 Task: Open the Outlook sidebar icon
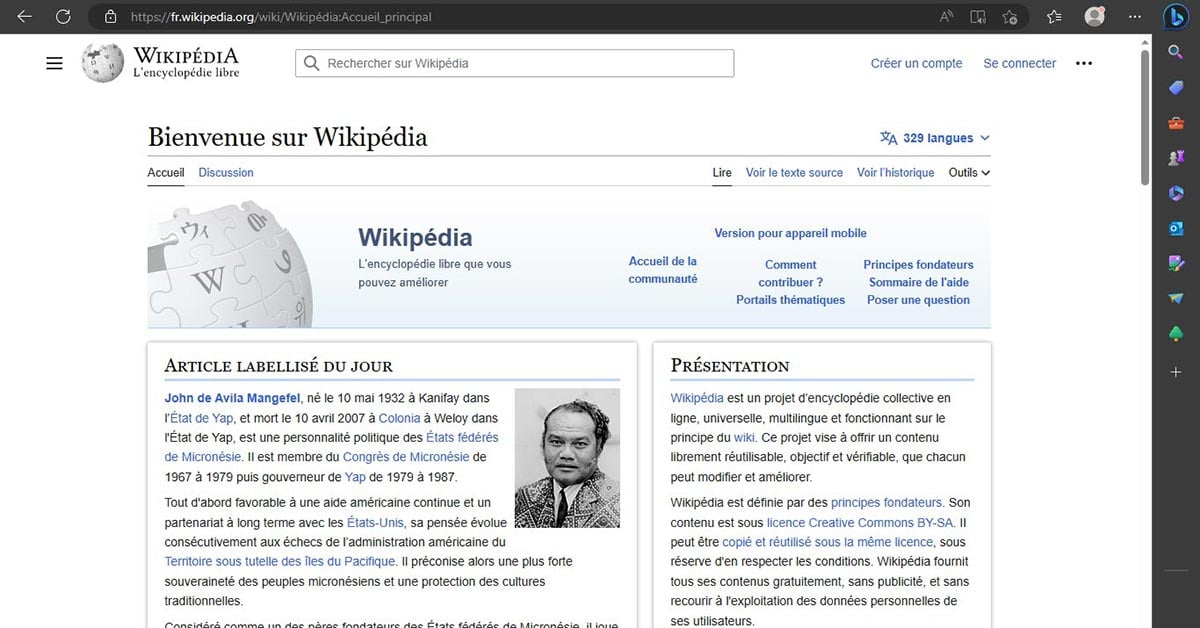1176,228
